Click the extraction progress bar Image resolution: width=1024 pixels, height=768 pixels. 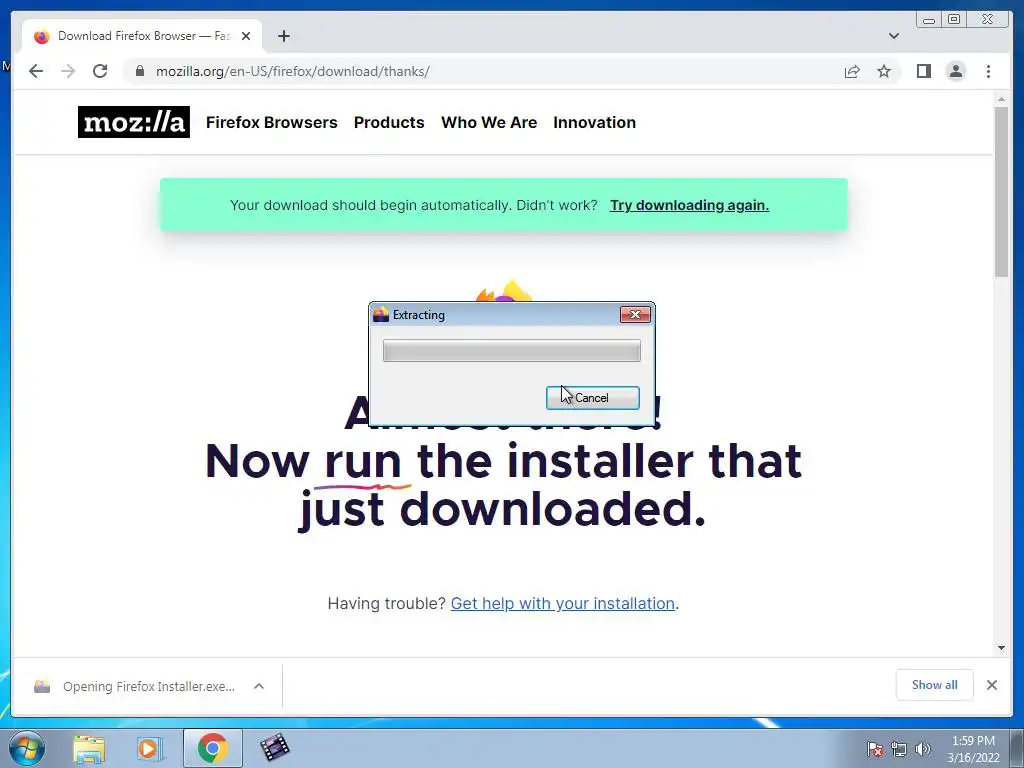coord(511,351)
